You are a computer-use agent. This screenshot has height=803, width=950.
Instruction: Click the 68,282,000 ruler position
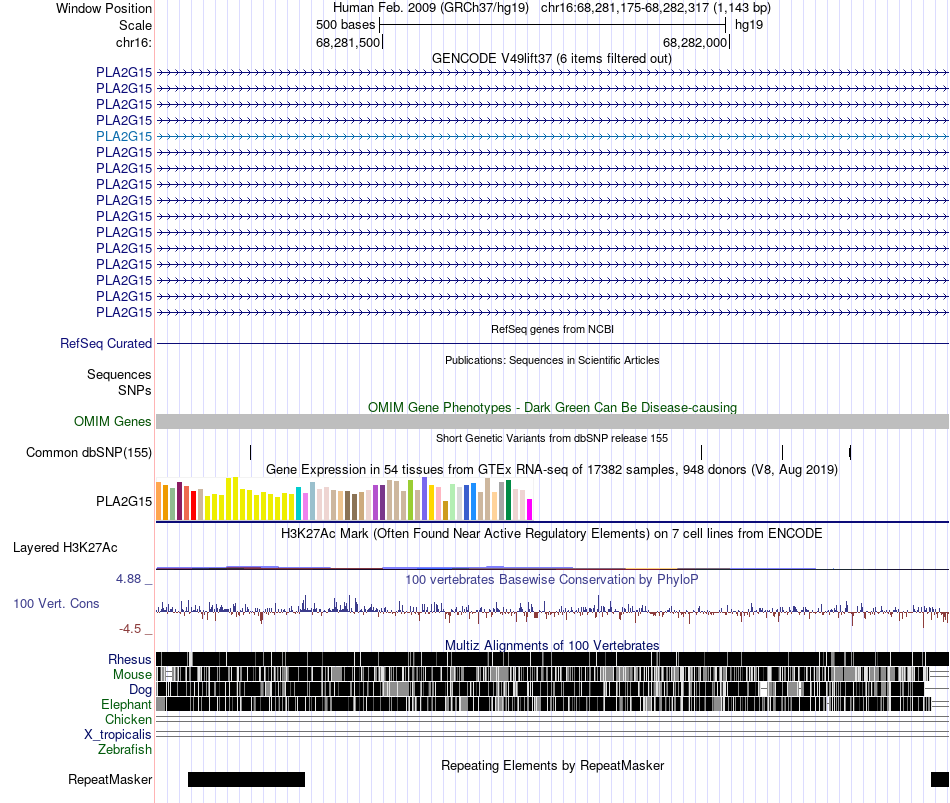[x=695, y=42]
